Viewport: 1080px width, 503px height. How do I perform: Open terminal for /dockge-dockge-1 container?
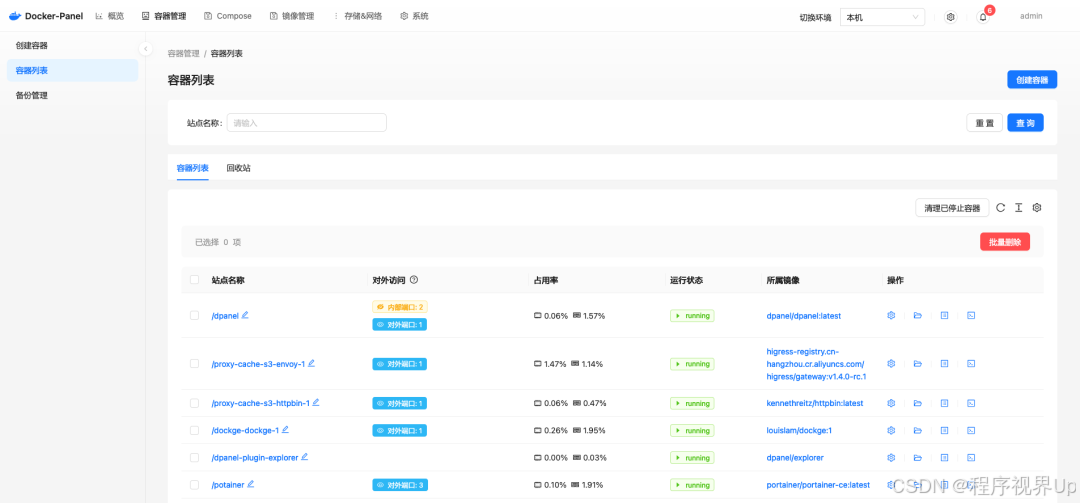(970, 430)
